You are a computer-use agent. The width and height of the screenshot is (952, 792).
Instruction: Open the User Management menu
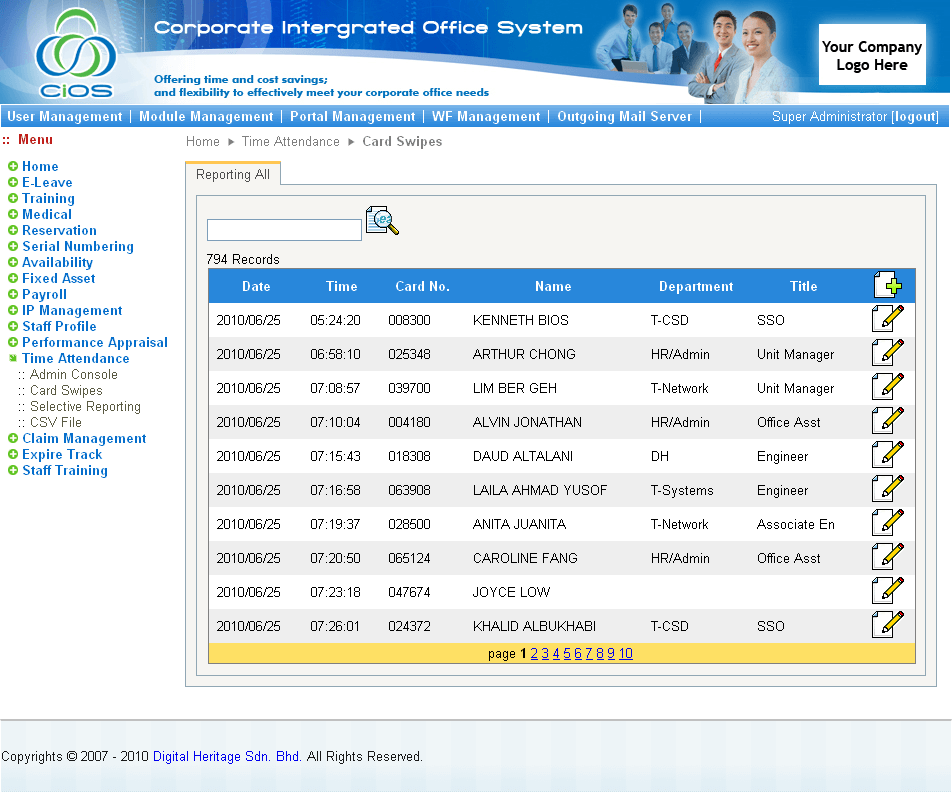(65, 117)
